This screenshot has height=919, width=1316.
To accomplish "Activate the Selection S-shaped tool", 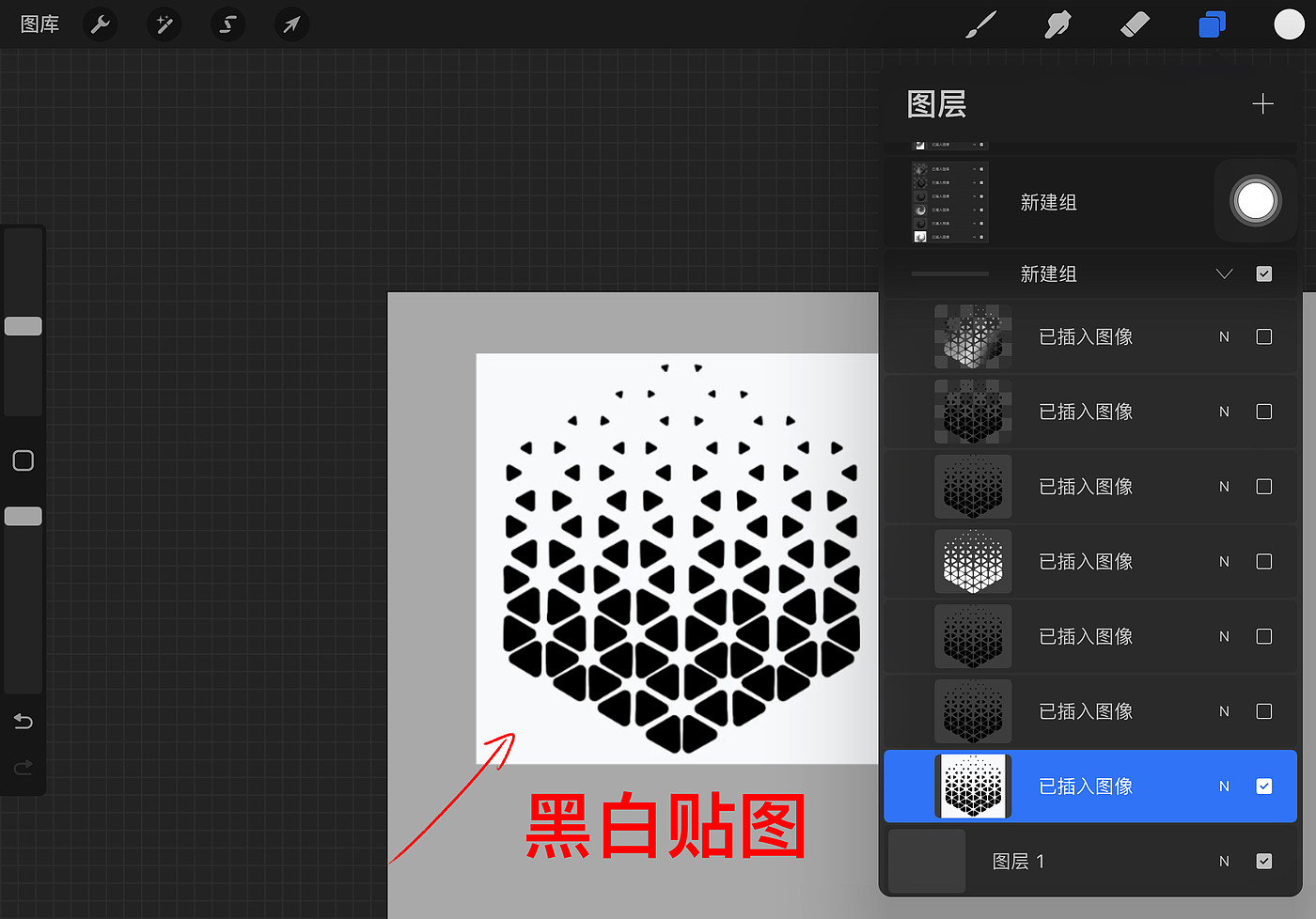I will 227,24.
